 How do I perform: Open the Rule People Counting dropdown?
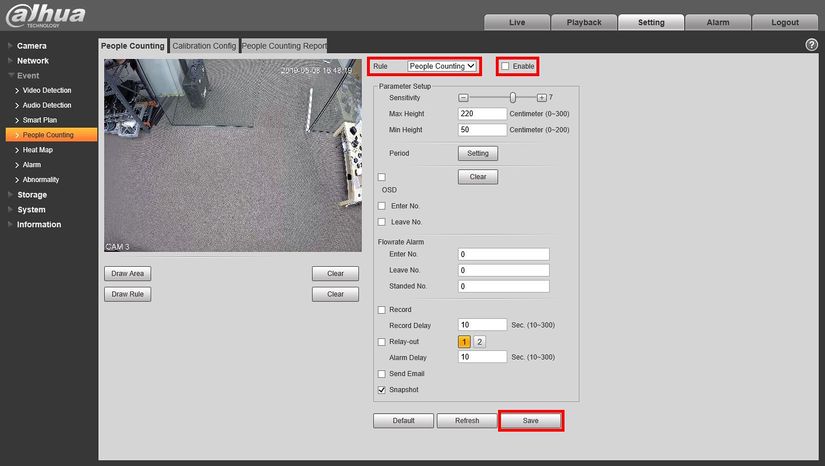[442, 66]
